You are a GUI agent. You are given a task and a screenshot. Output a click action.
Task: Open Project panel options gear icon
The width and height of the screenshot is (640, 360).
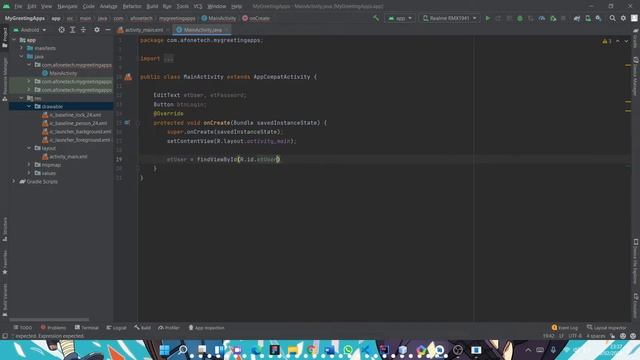pos(97,30)
